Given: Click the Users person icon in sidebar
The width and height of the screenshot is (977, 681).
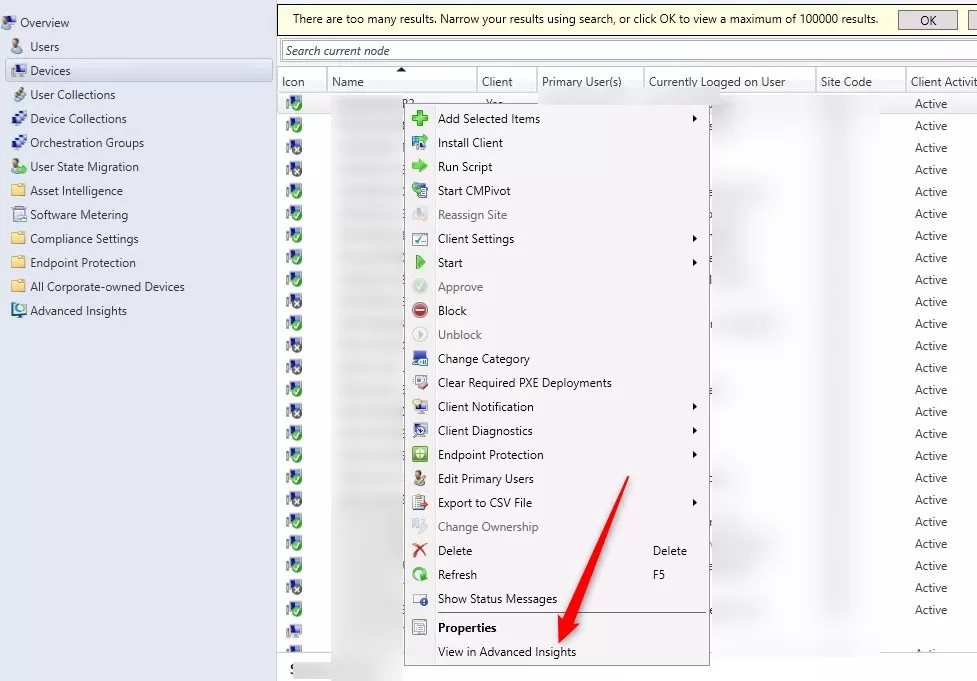Looking at the screenshot, I should 18,46.
